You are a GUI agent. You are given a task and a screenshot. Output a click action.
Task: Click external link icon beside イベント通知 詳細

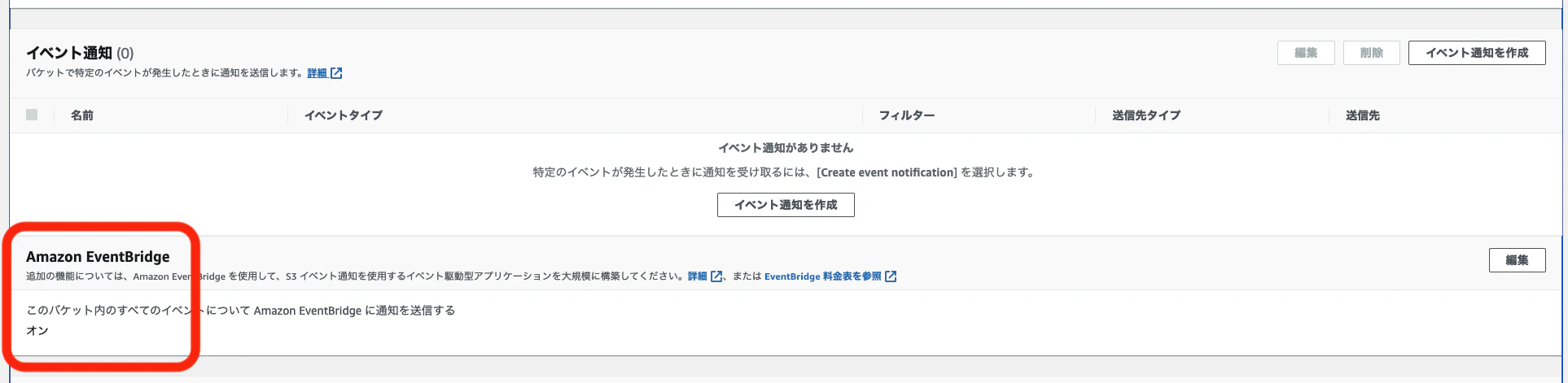[336, 73]
